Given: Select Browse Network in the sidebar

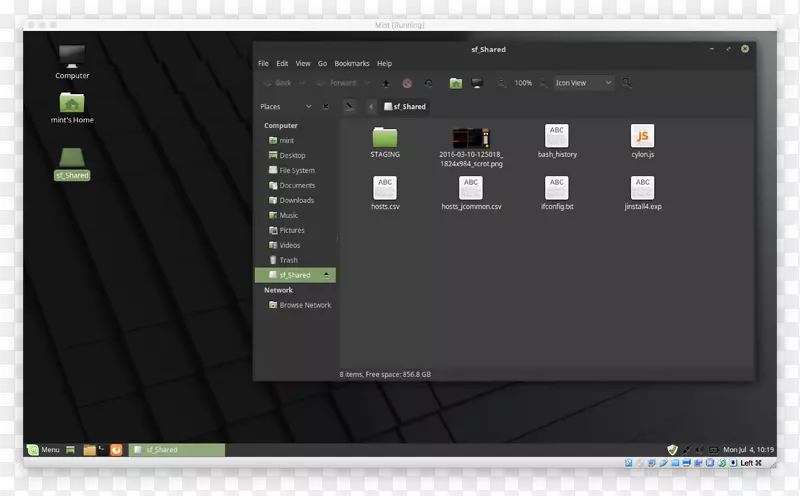Looking at the screenshot, I should [305, 305].
